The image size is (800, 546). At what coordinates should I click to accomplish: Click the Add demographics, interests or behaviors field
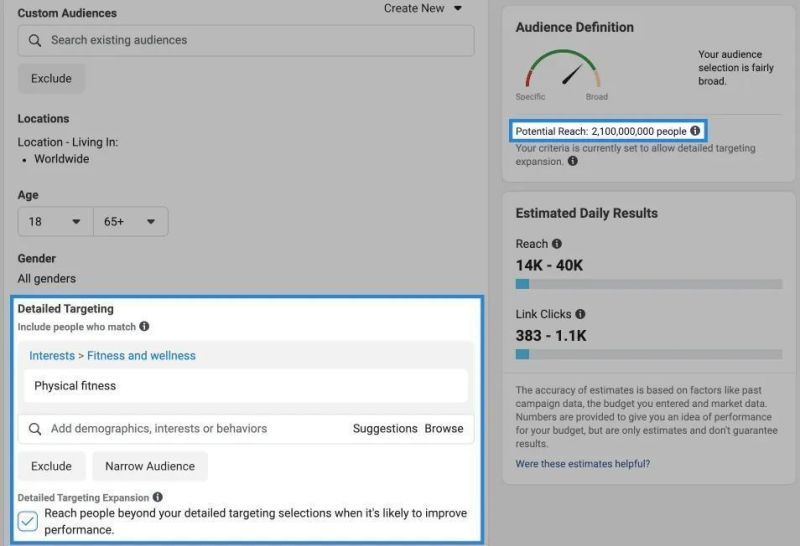pos(246,429)
